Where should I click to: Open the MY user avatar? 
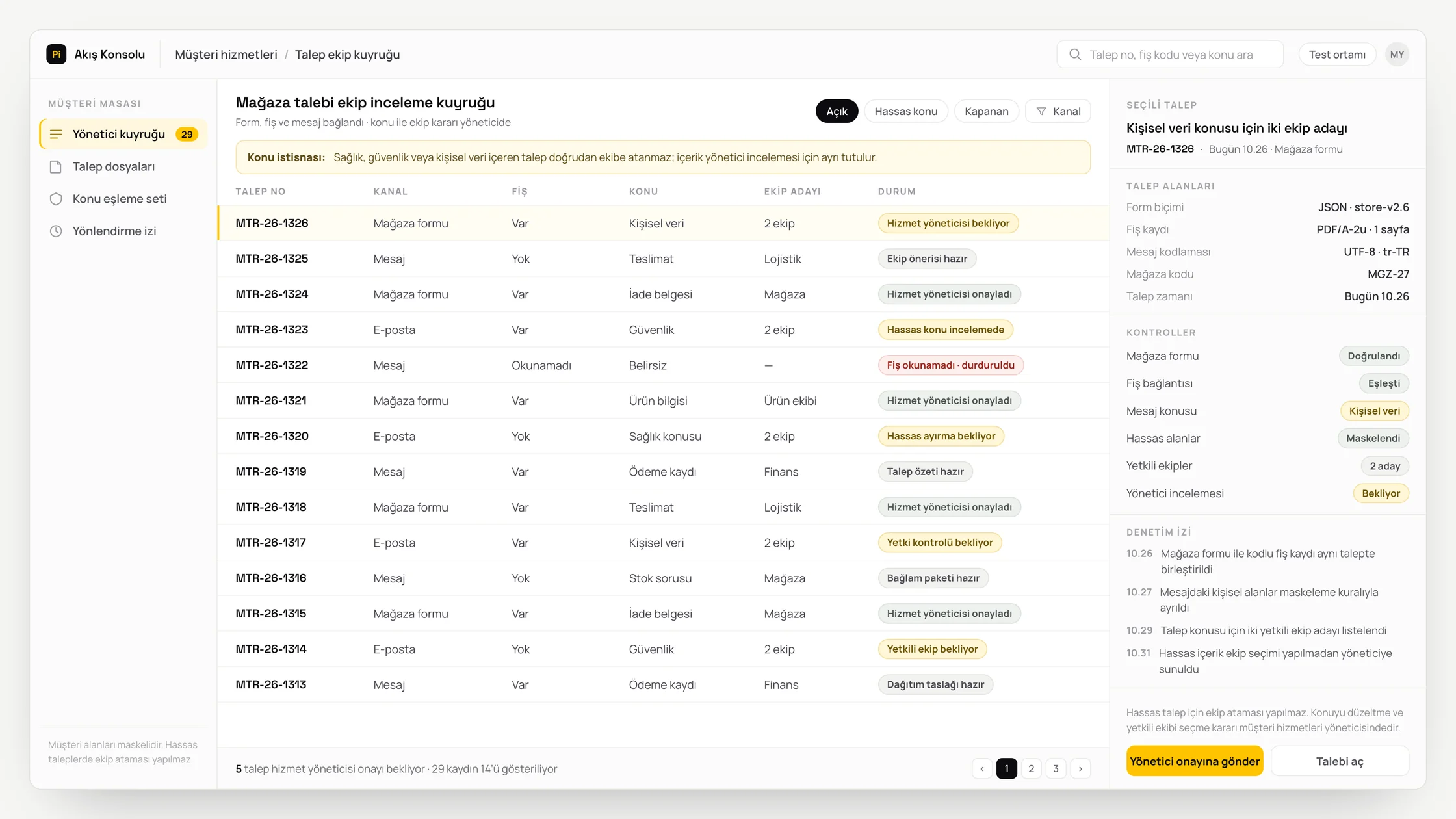pyautogui.click(x=1397, y=55)
